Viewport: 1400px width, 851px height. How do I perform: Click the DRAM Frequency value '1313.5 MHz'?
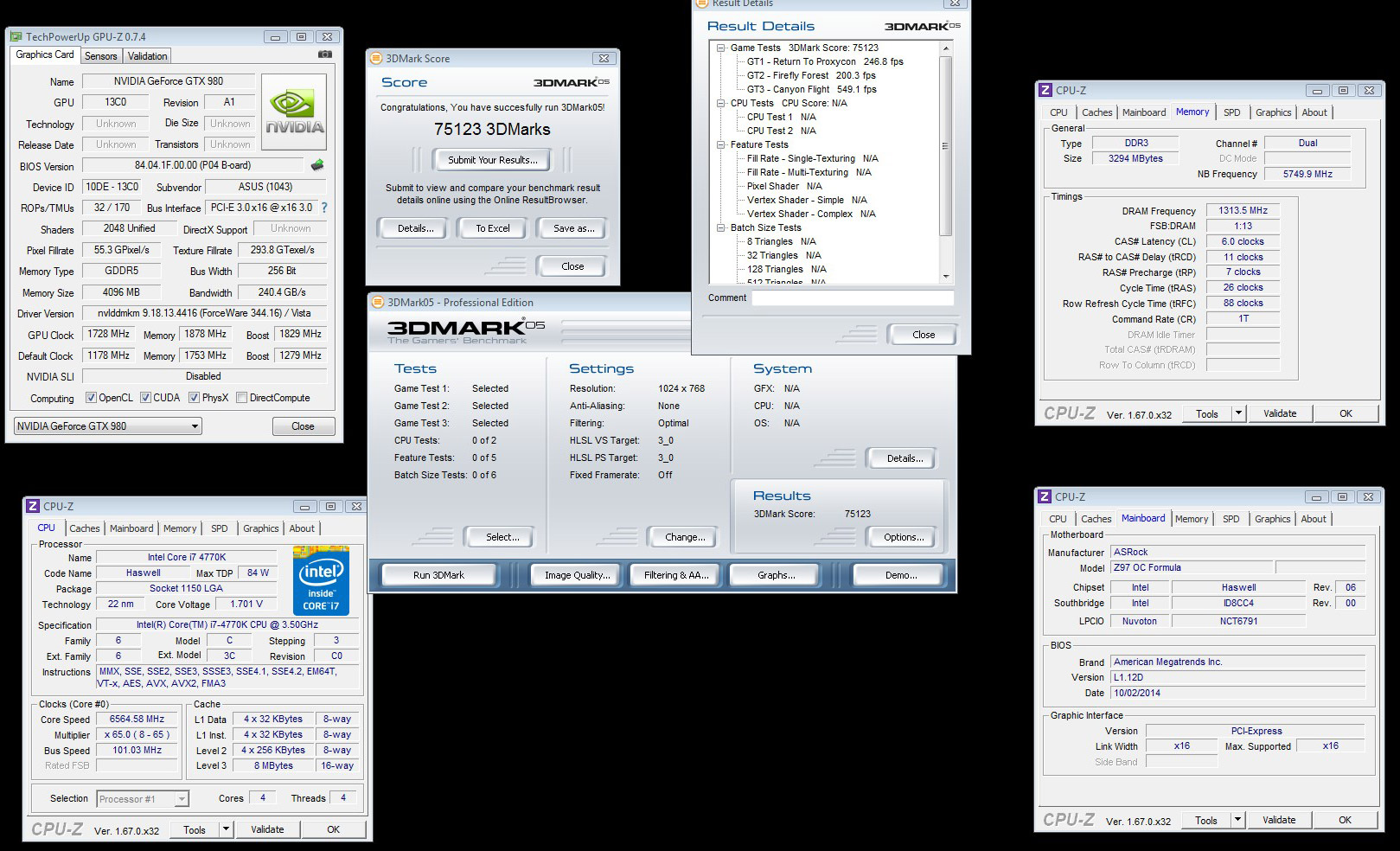point(1243,210)
